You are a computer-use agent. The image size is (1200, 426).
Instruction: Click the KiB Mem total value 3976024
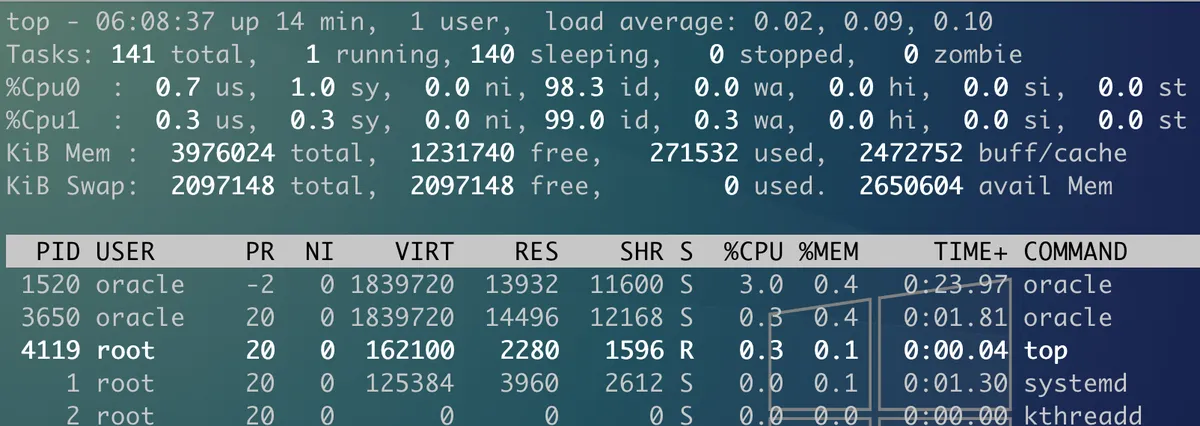click(225, 154)
